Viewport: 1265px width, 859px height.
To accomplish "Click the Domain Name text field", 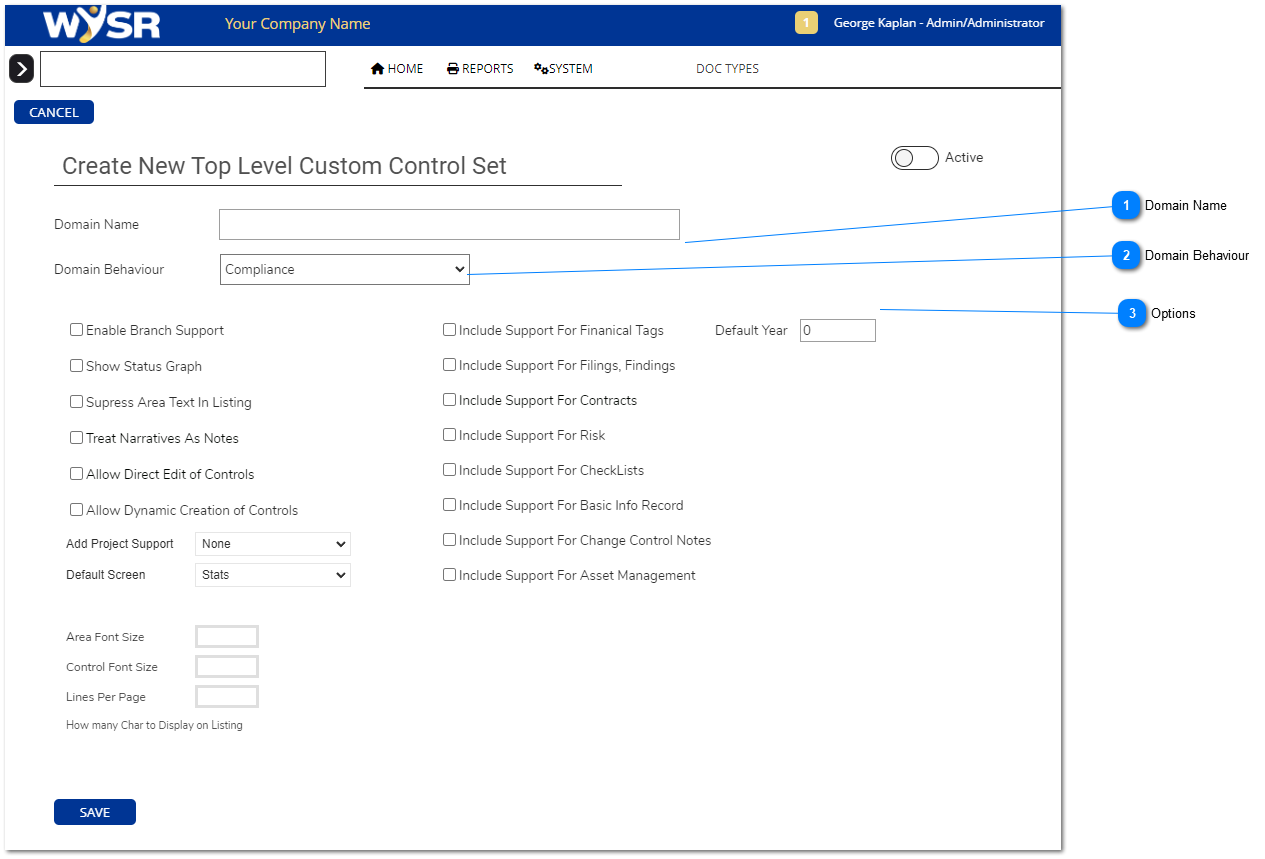I will pyautogui.click(x=449, y=225).
